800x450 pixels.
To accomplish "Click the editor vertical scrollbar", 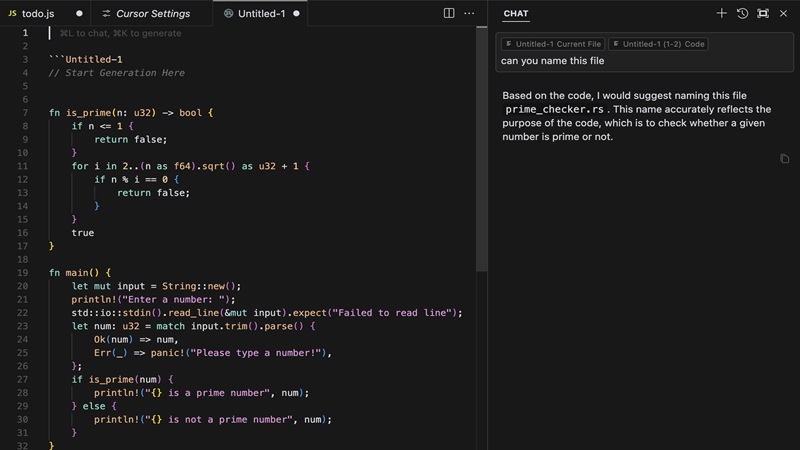I will 482,150.
